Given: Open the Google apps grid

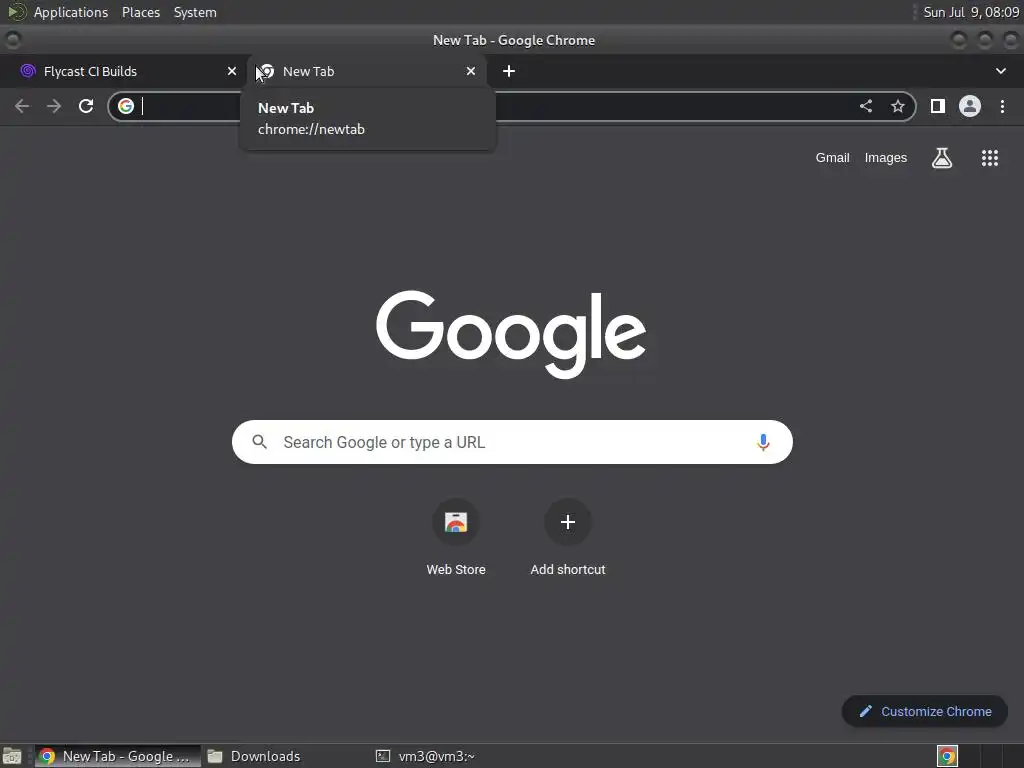Looking at the screenshot, I should pos(990,158).
